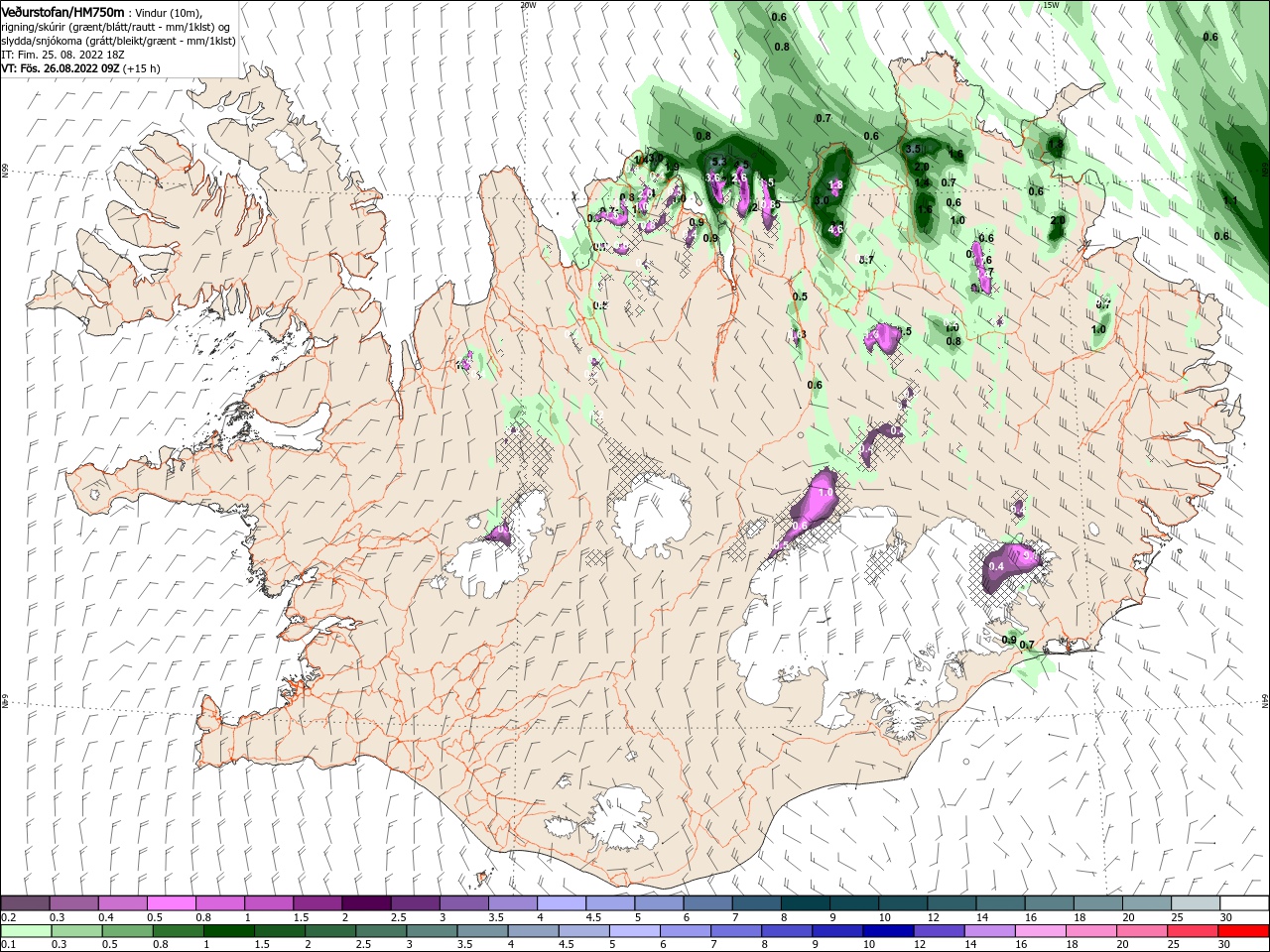Pick the 2–2.5 darkest purple swatch, upper legend
1270x952 pixels.
click(366, 903)
